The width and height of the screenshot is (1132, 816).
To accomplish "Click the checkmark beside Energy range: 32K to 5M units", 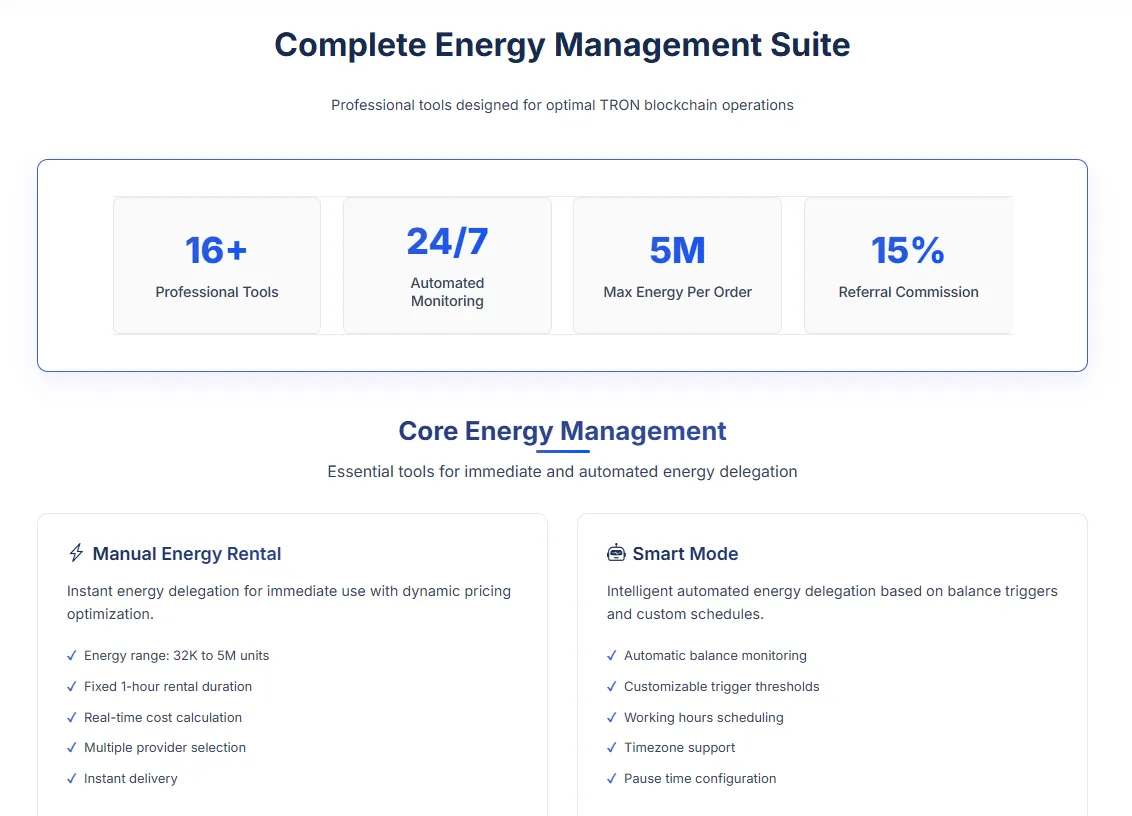I will coord(71,656).
